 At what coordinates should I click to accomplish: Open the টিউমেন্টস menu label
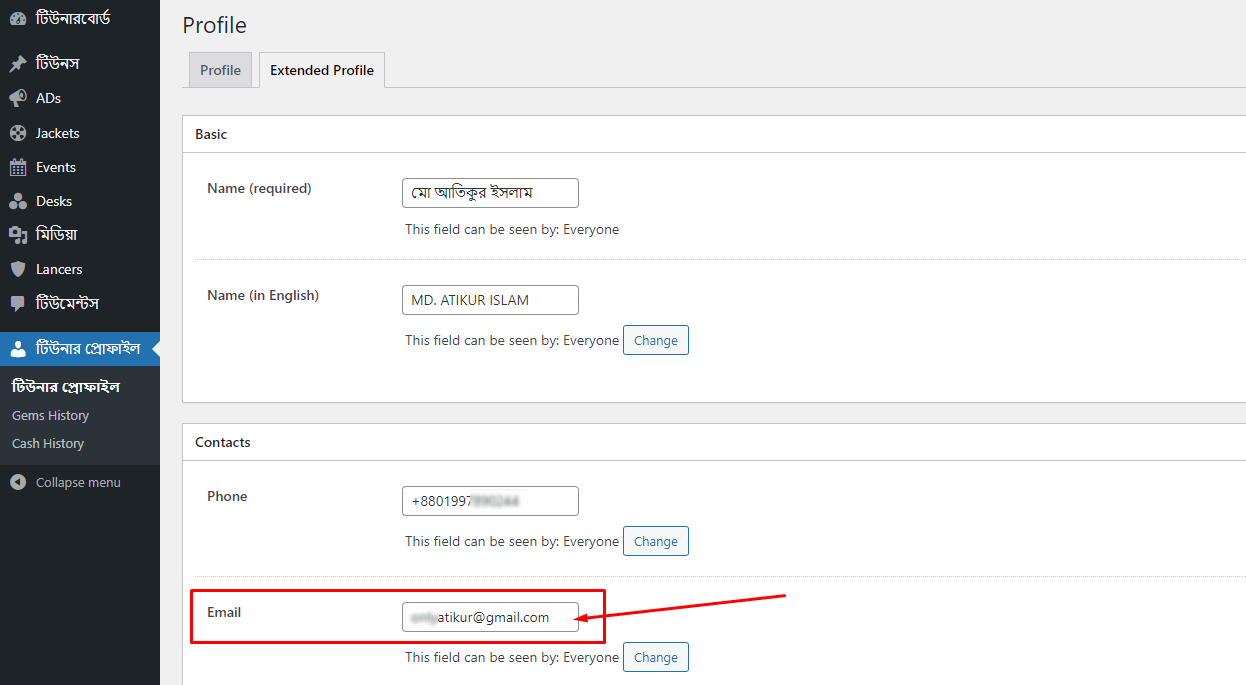pyautogui.click(x=67, y=303)
